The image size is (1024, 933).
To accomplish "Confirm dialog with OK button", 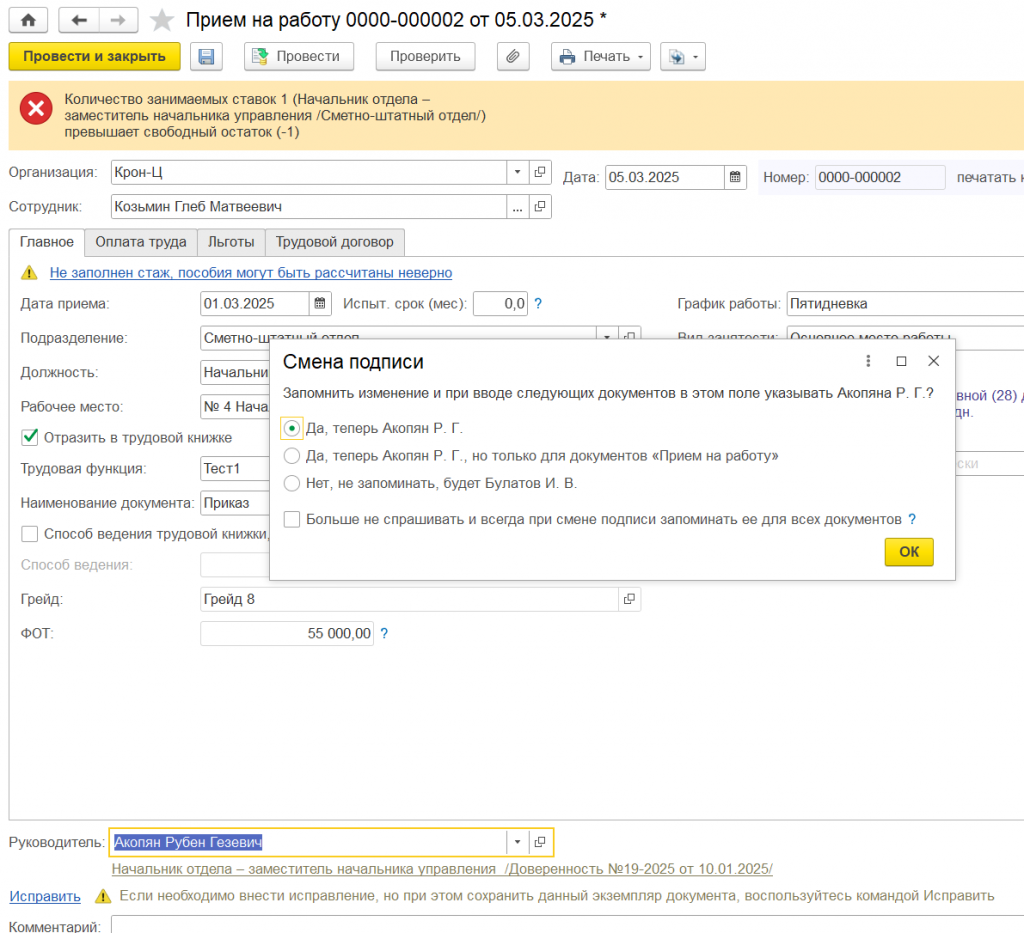I will tap(909, 552).
